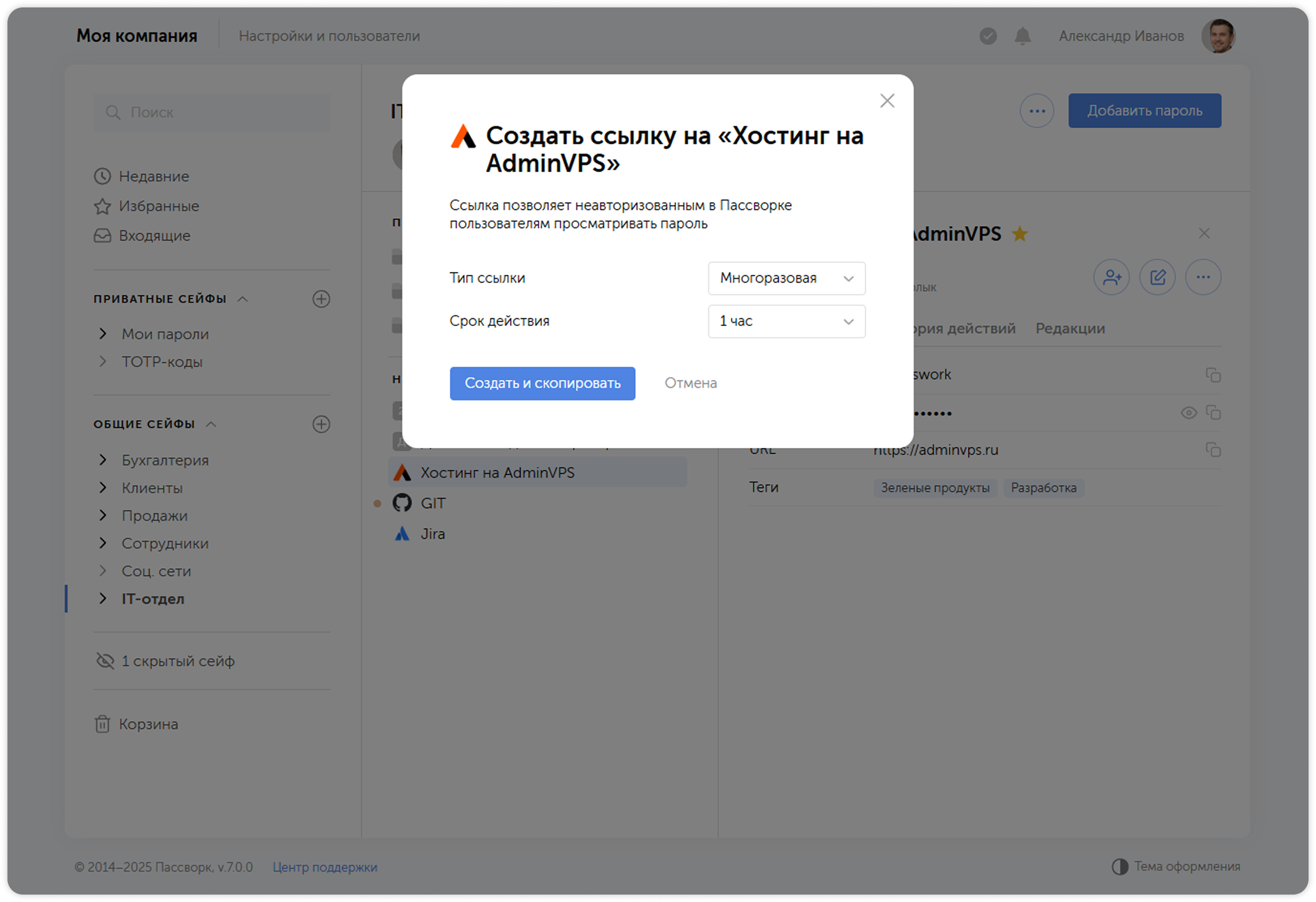The width and height of the screenshot is (1316, 902).
Task: Close the password details panel
Action: pyautogui.click(x=1204, y=234)
